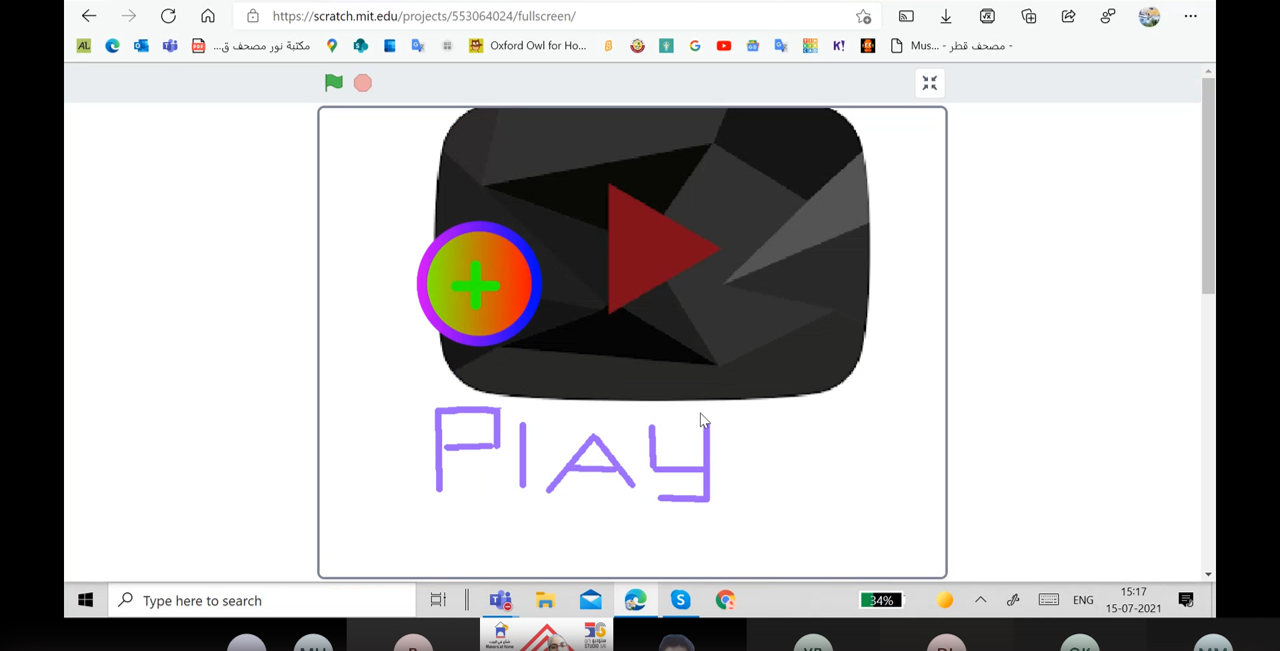
Task: Open the touch keyboard tray icon
Action: [1048, 600]
